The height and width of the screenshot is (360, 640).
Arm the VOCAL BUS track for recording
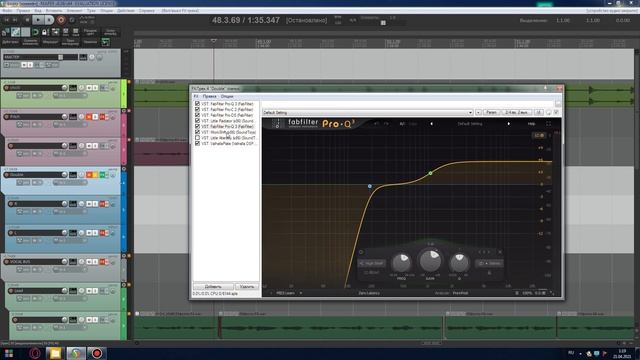pyautogui.click(x=7, y=262)
